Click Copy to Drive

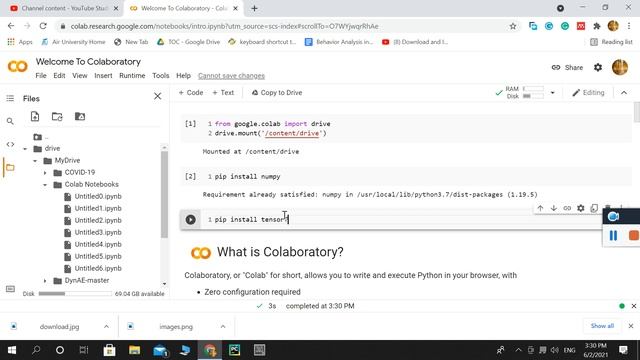tap(277, 93)
